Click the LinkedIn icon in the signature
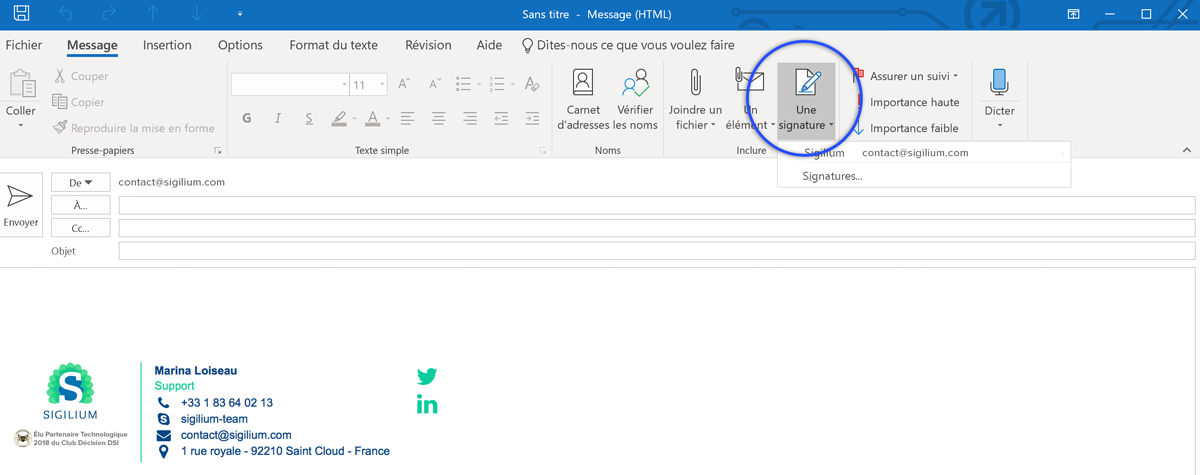Screen dimensions: 1200x475 pyautogui.click(x=427, y=404)
